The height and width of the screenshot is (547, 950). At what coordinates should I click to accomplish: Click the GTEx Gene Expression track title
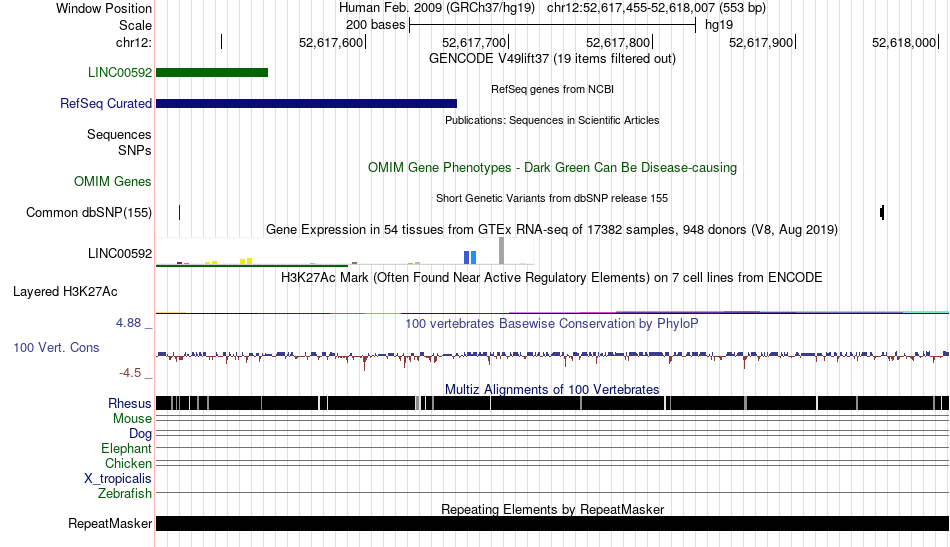(553, 230)
